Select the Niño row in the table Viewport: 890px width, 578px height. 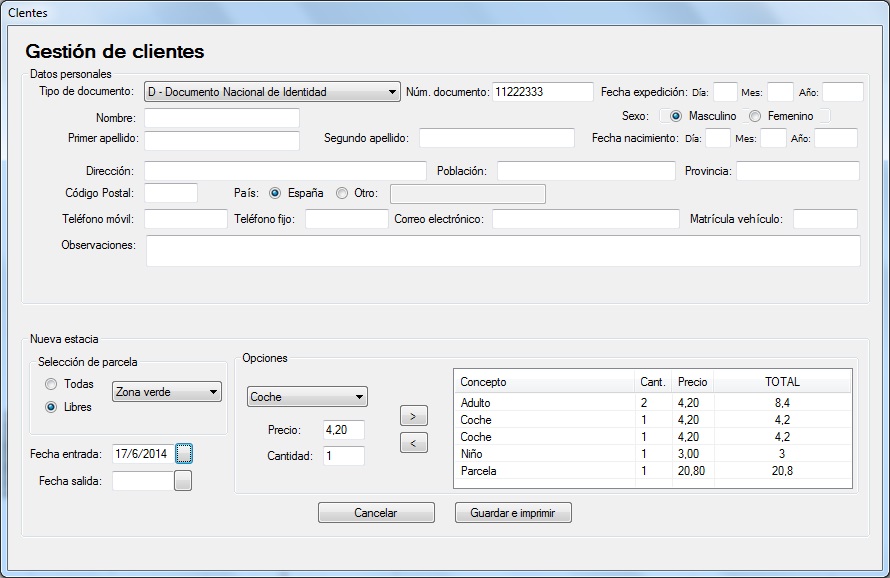(x=653, y=454)
